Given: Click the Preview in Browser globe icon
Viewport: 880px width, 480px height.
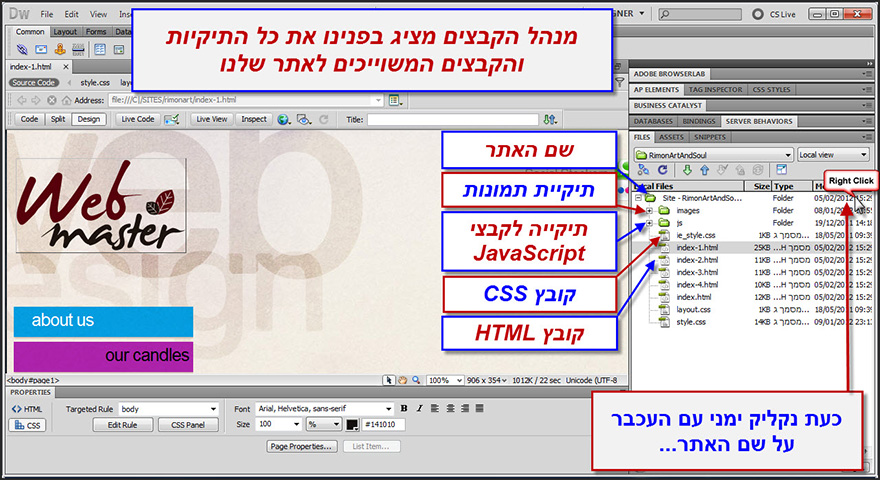Looking at the screenshot, I should point(283,119).
